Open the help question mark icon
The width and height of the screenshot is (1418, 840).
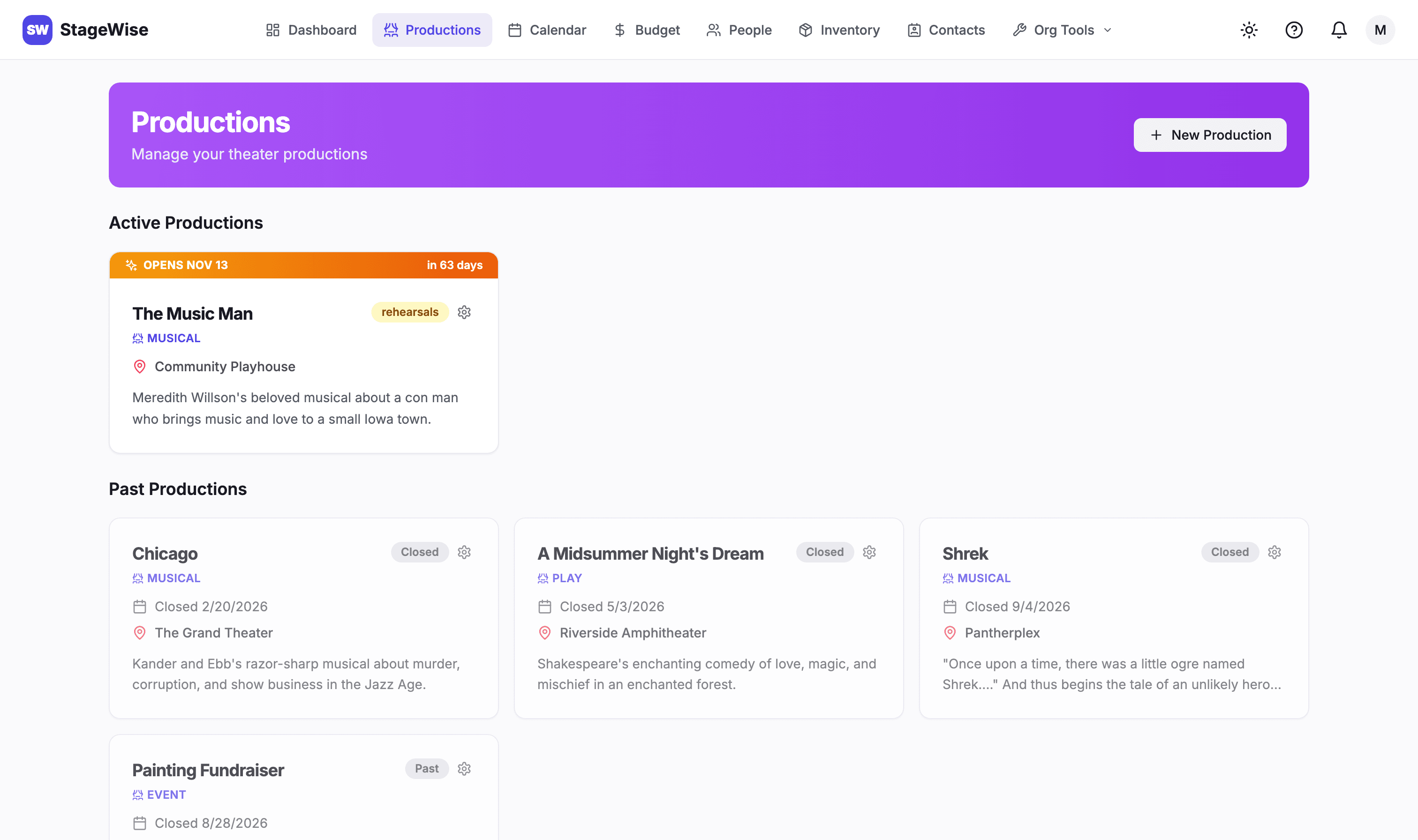1293,30
